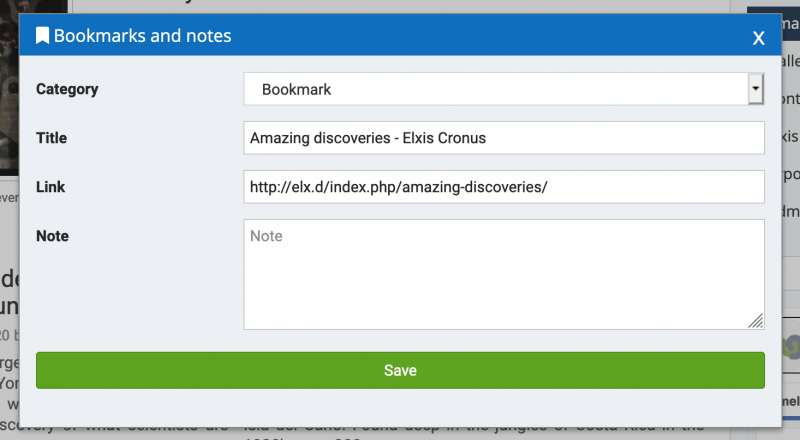
Task: Close the Bookmarks and notes dialog
Action: pyautogui.click(x=758, y=37)
